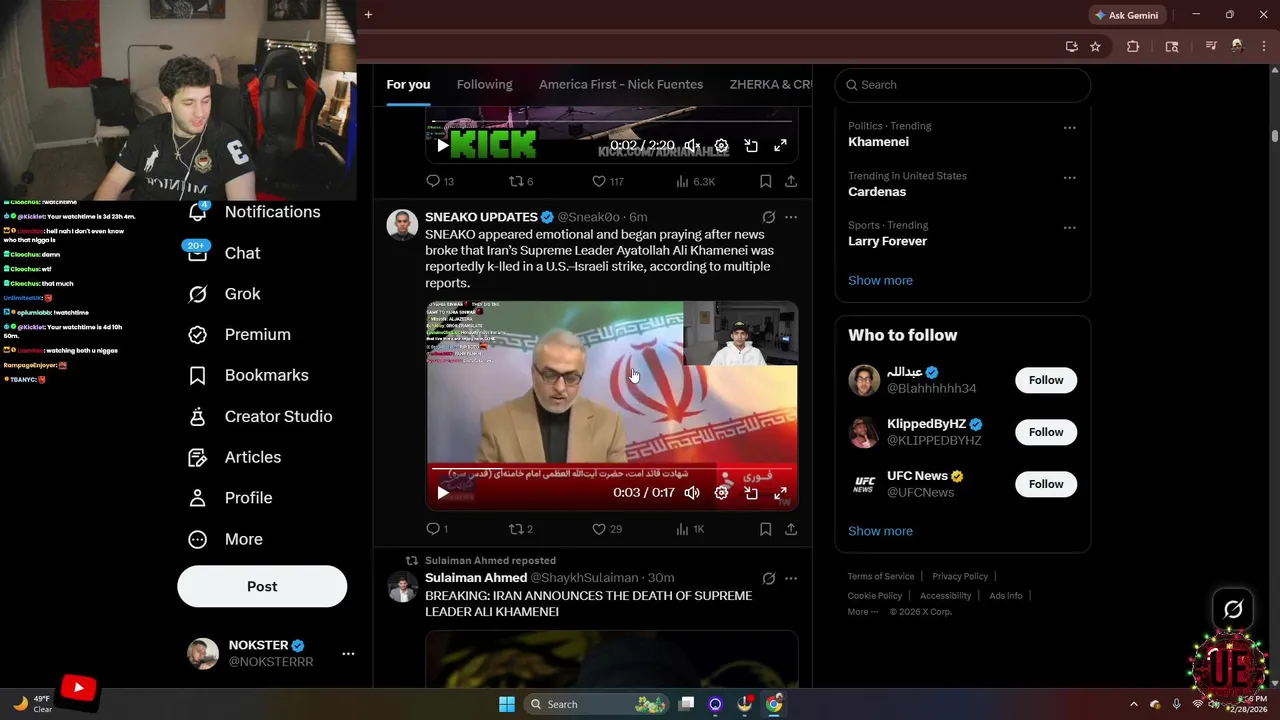Screen dimensions: 1280x720
Task: Open the Khamenei trending topic
Action: click(x=879, y=142)
